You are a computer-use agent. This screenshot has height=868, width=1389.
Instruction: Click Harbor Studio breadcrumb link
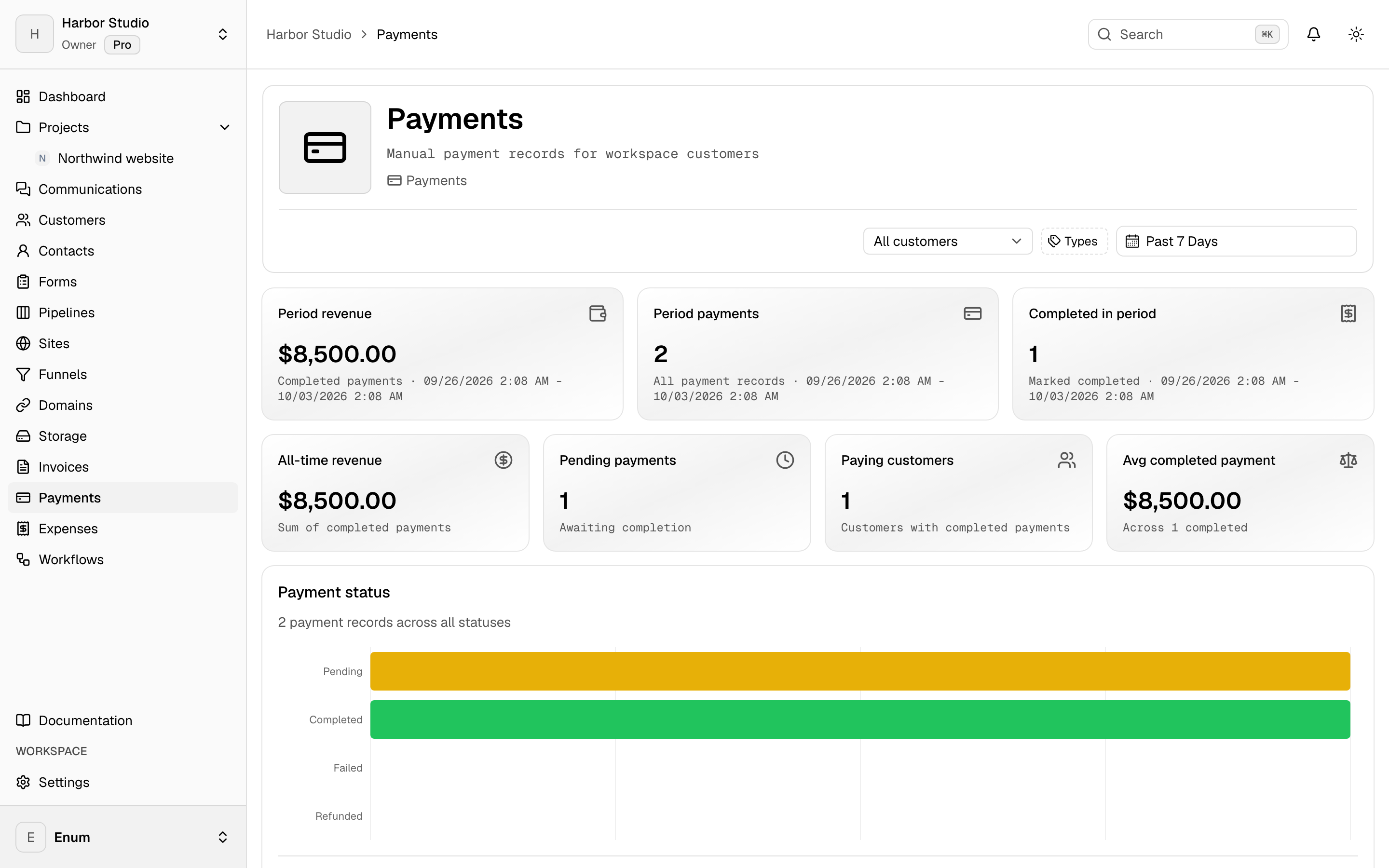point(309,34)
